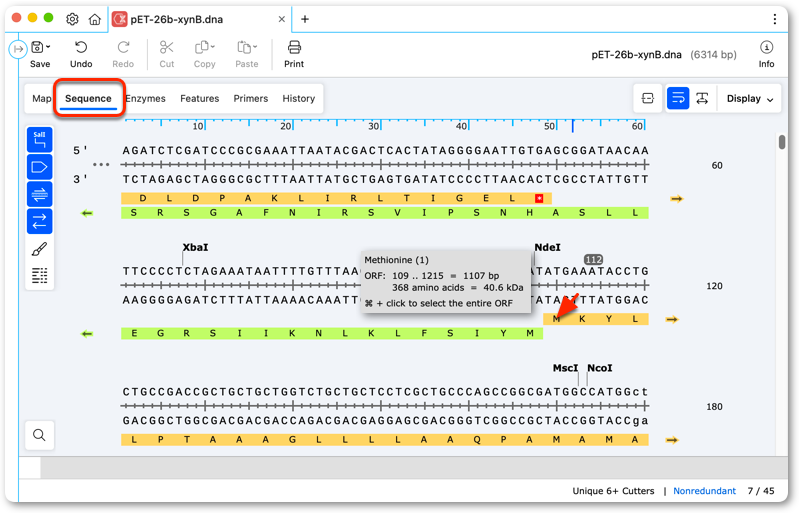The image size is (799, 513).
Task: Select the color brush tool icon
Action: (40, 249)
